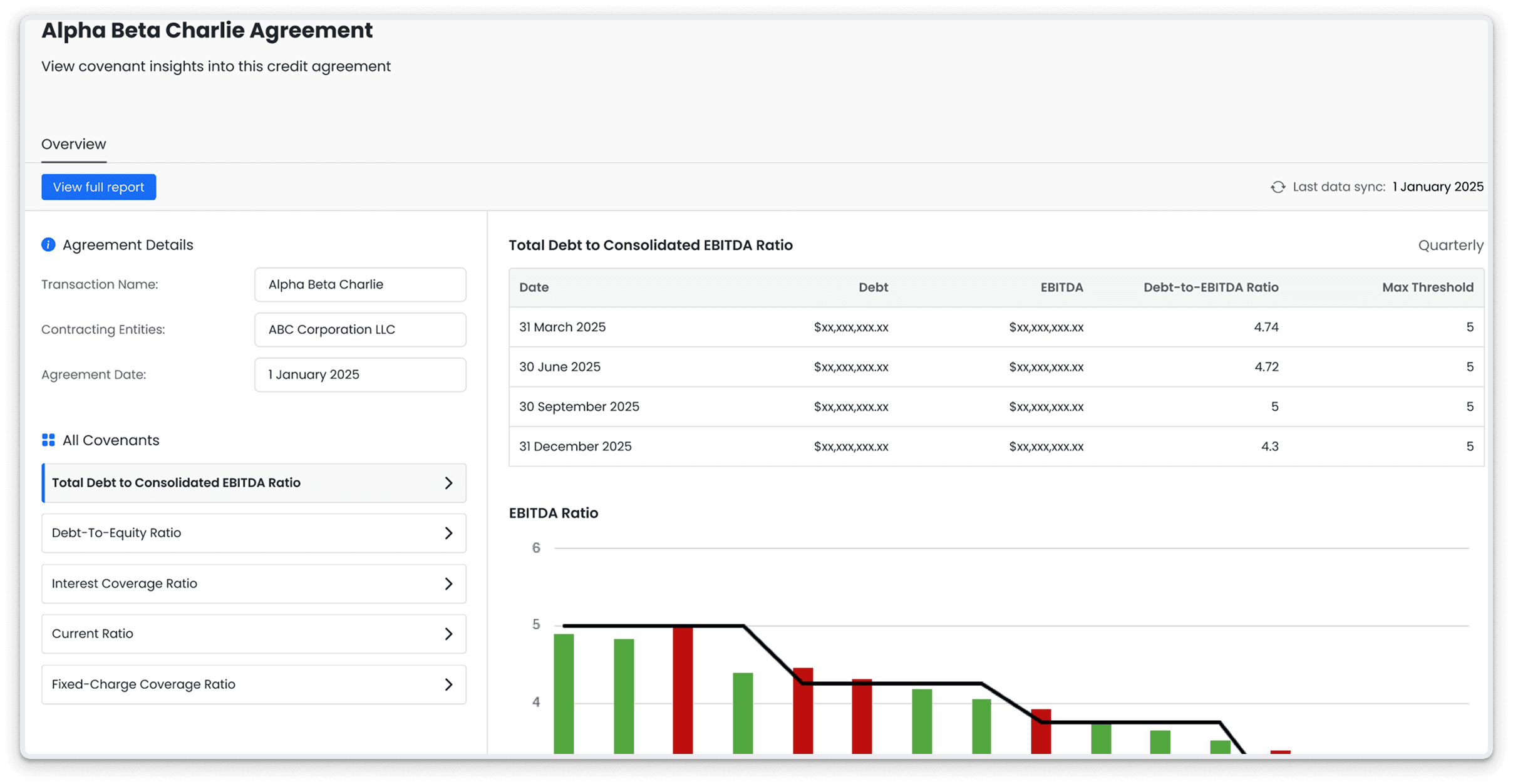Click the Debt-to-EBITDA Ratio column header
Viewport: 1513px width, 784px height.
[1211, 287]
